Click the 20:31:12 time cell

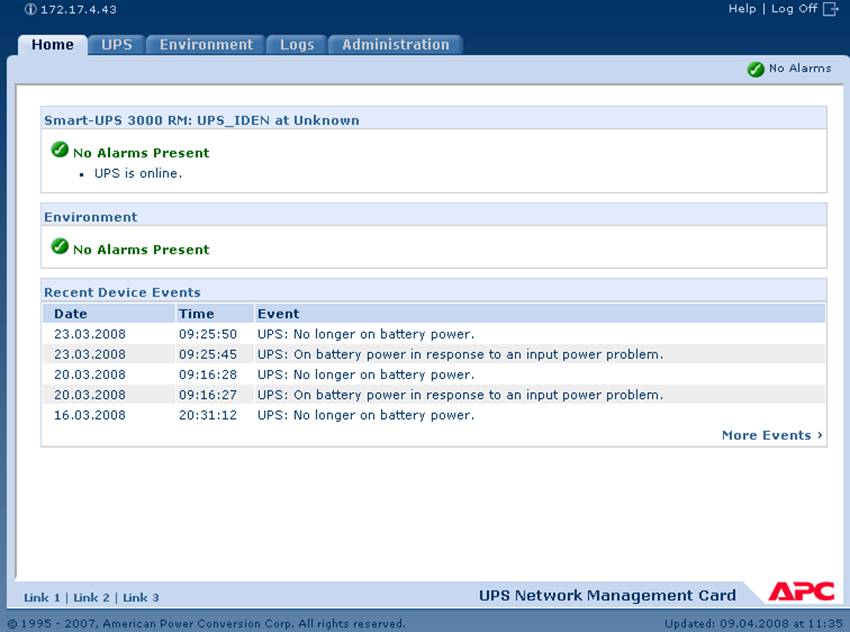208,415
